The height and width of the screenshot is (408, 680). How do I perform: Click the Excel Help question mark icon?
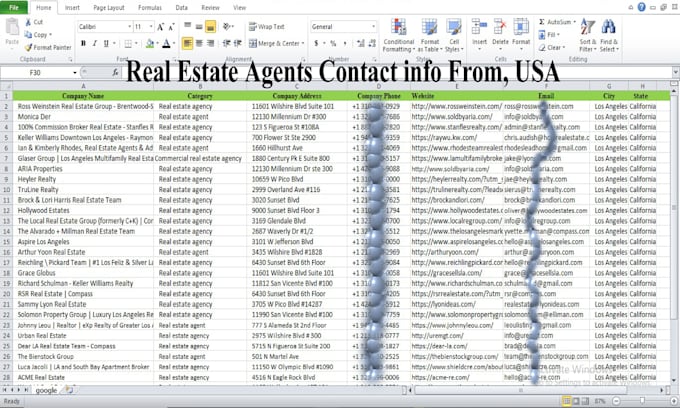click(641, 7)
